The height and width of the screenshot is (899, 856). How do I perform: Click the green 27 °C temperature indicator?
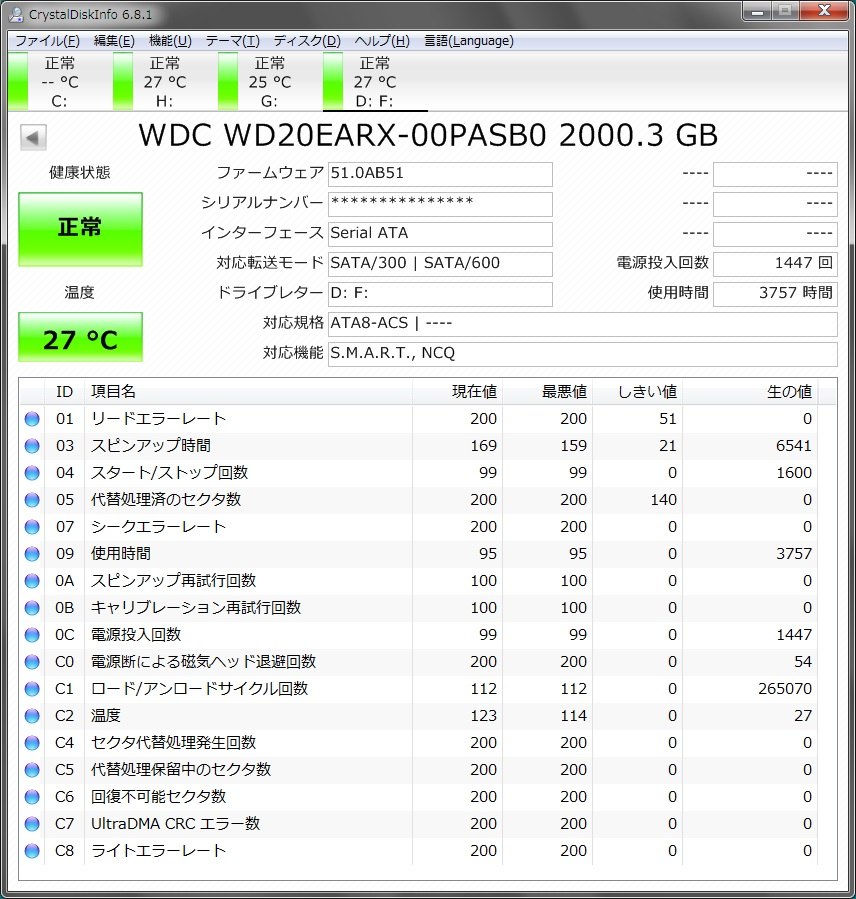pos(79,337)
